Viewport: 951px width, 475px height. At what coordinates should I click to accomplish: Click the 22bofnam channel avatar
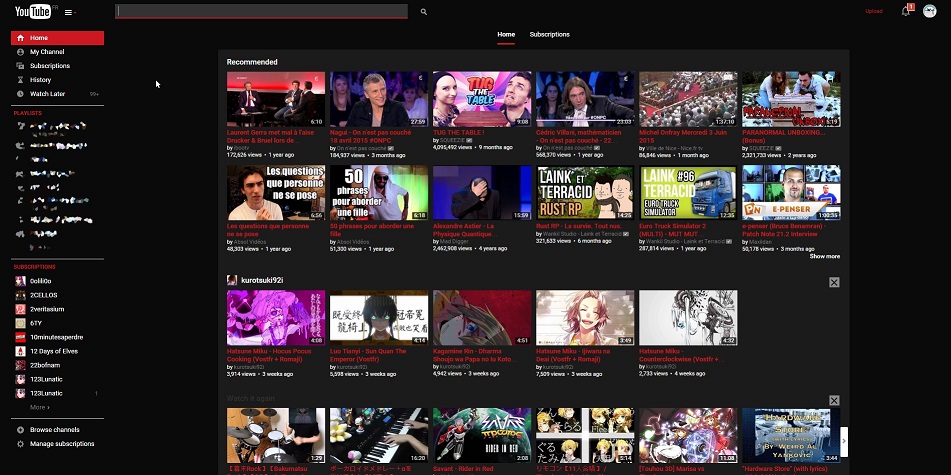(x=21, y=365)
